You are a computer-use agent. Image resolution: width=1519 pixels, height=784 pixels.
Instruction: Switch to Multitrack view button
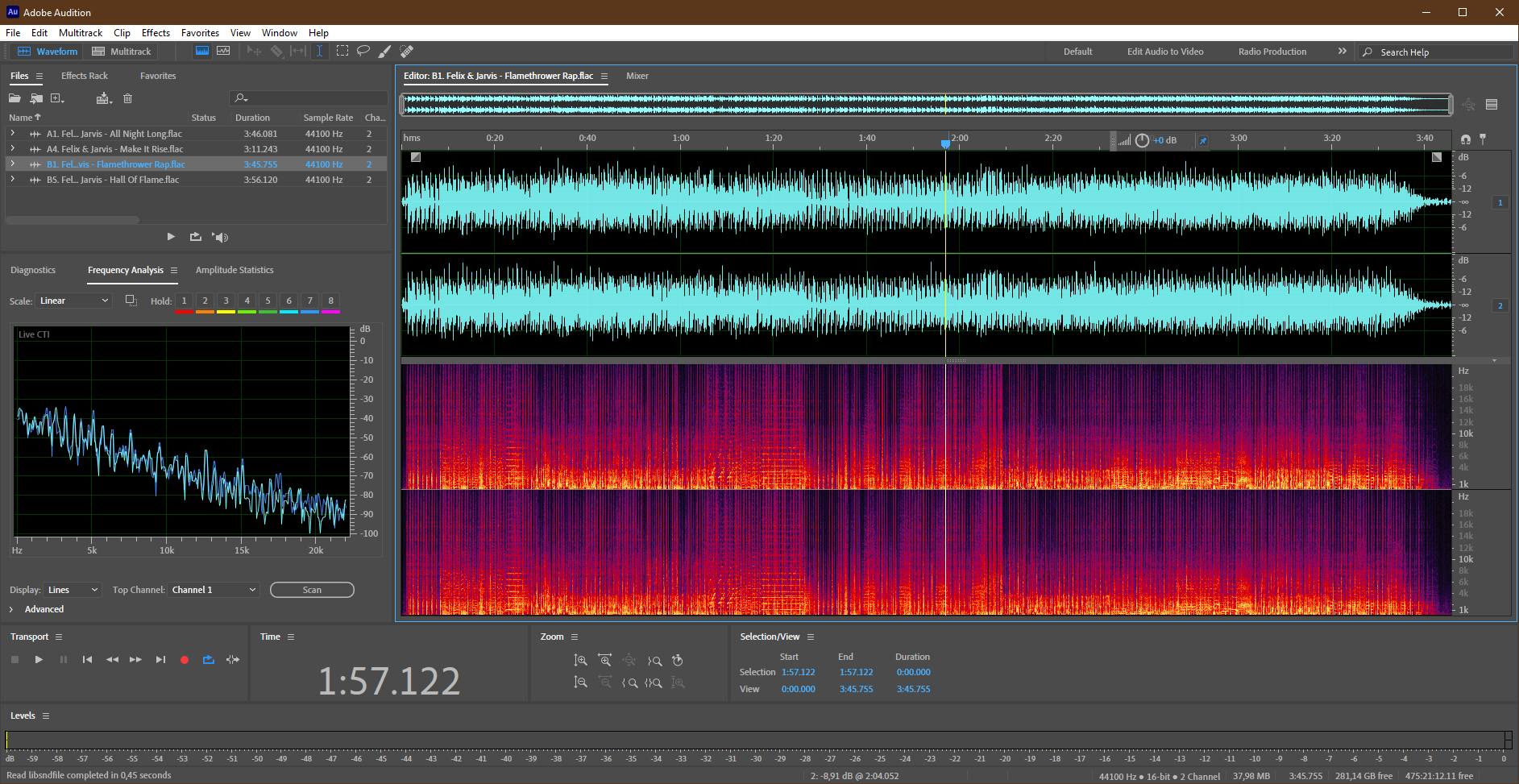122,52
